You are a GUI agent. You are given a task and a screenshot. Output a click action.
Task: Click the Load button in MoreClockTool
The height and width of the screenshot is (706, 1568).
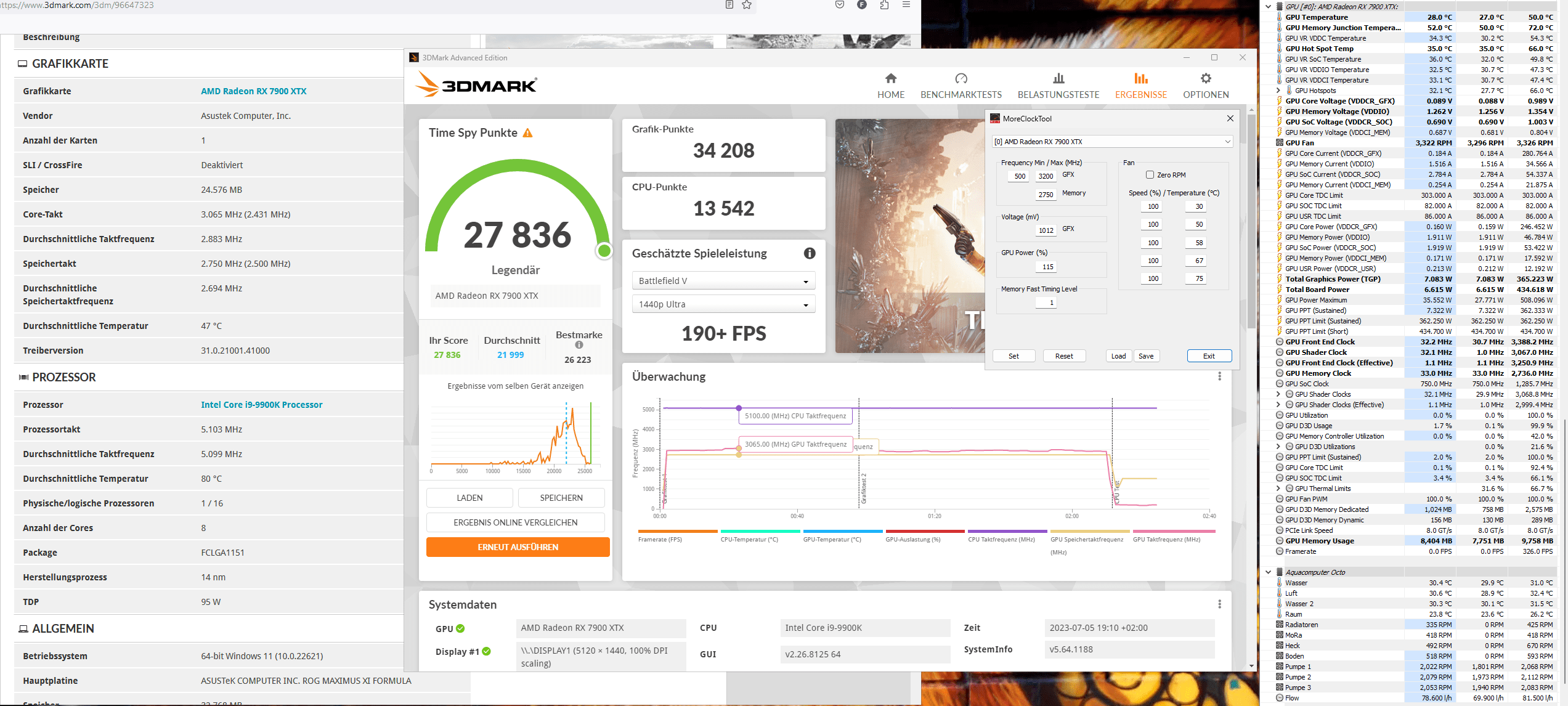(x=1119, y=356)
